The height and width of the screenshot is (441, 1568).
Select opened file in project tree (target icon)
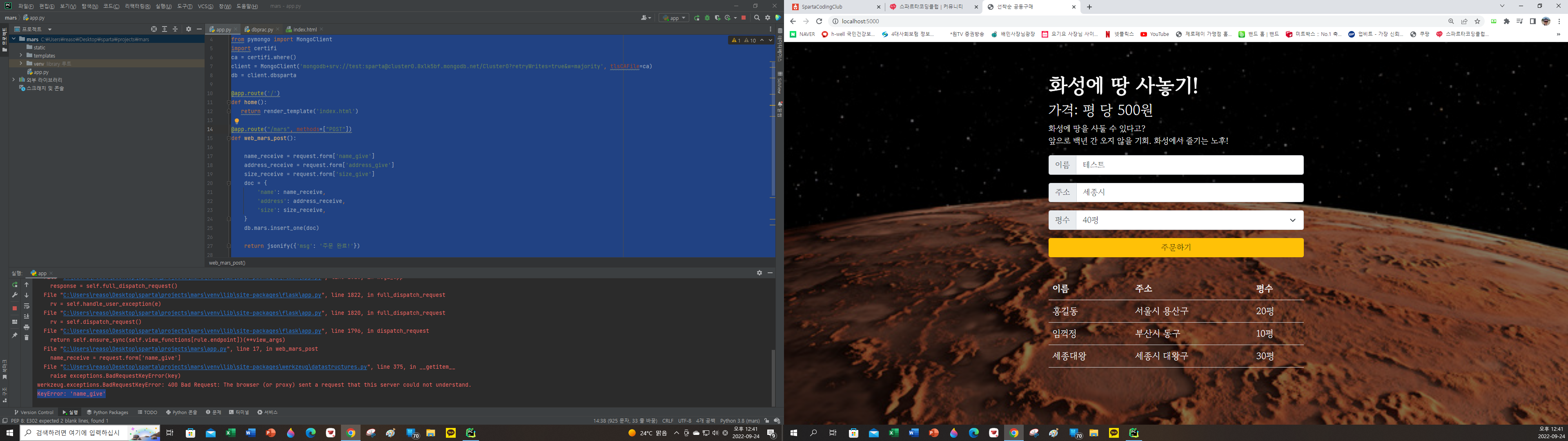[154, 29]
